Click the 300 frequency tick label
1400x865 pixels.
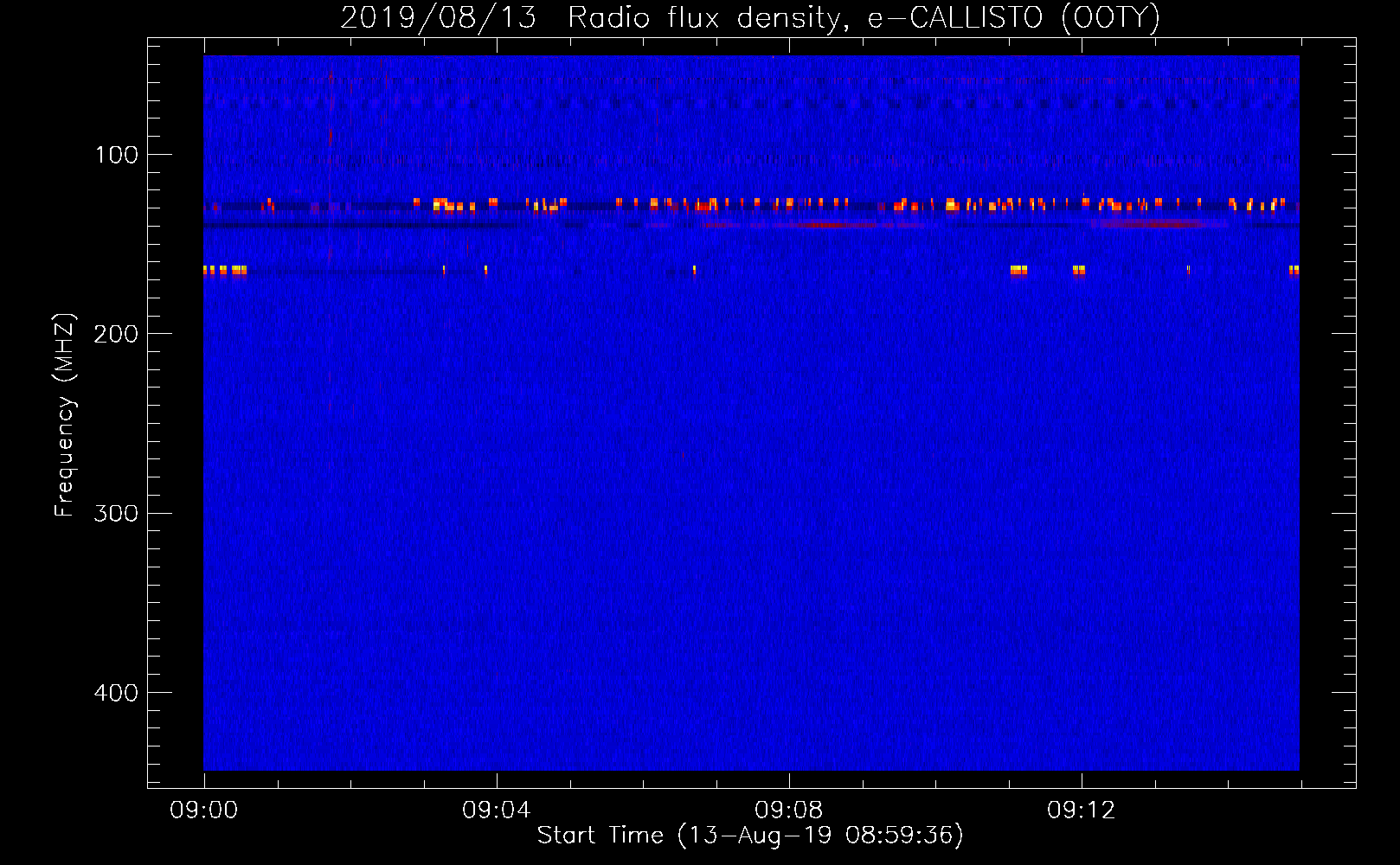point(115,513)
